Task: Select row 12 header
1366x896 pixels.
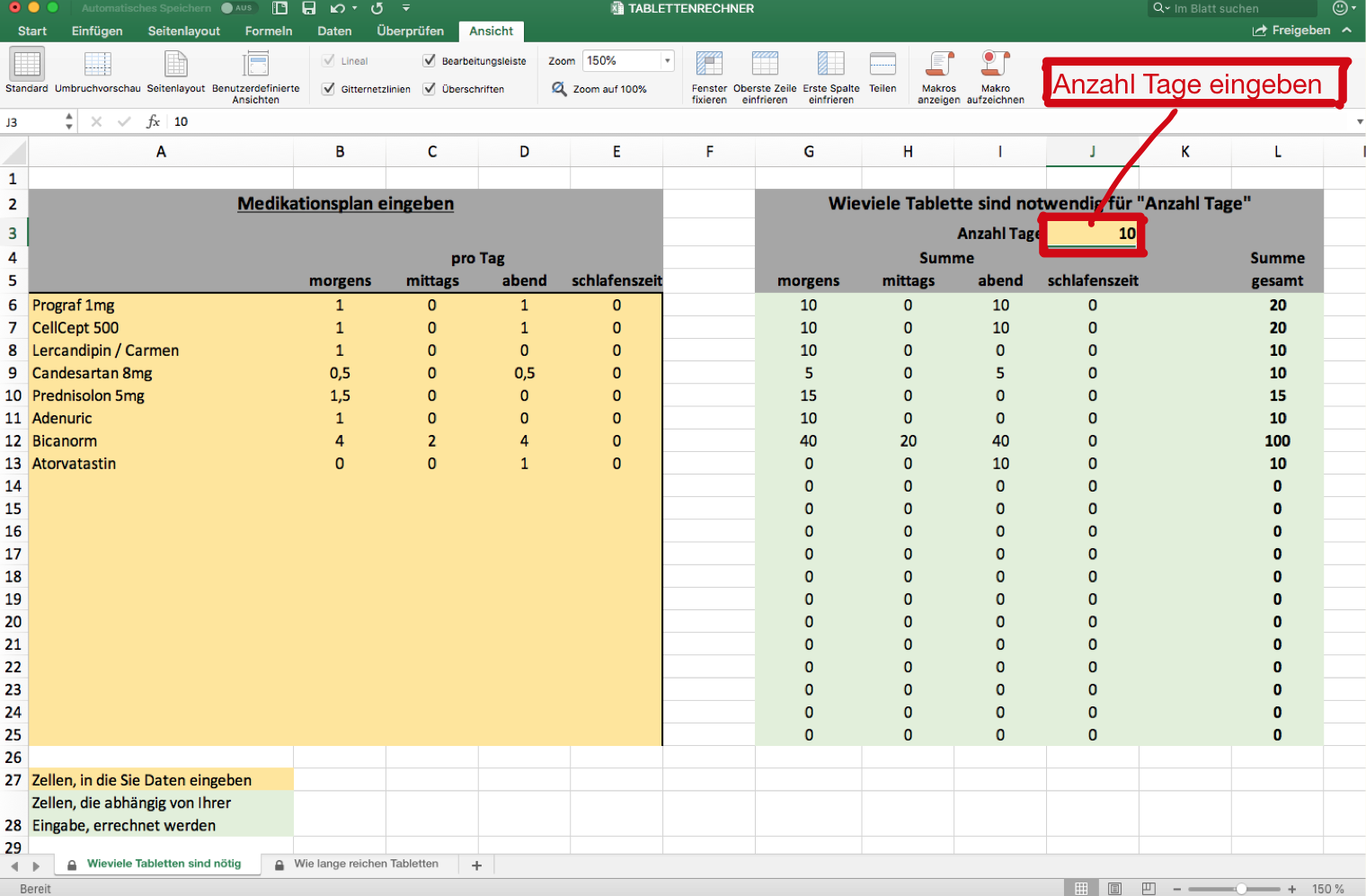Action: coord(13,440)
